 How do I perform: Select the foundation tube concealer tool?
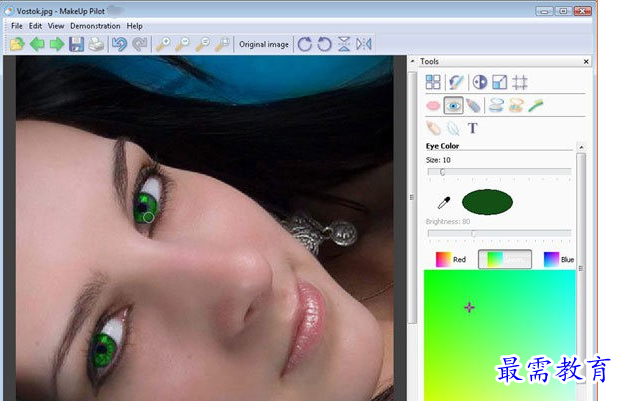pos(433,128)
